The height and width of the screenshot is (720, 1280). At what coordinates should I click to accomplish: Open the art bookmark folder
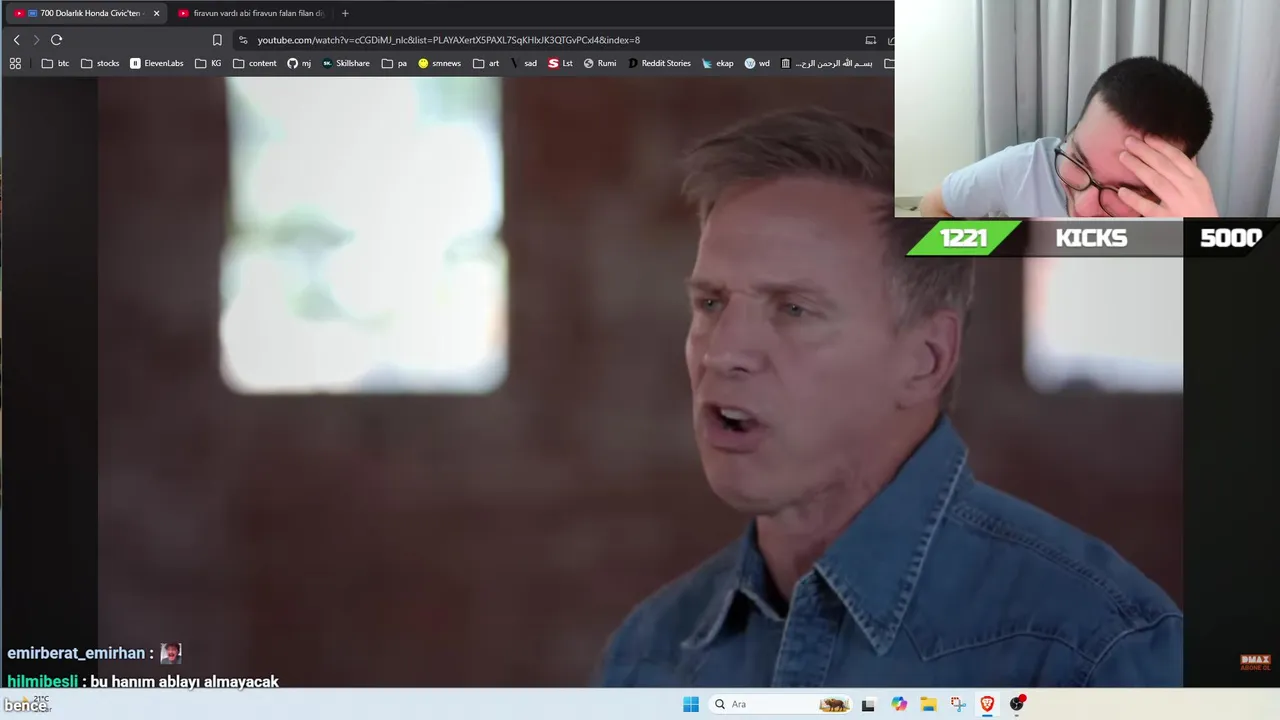[486, 63]
